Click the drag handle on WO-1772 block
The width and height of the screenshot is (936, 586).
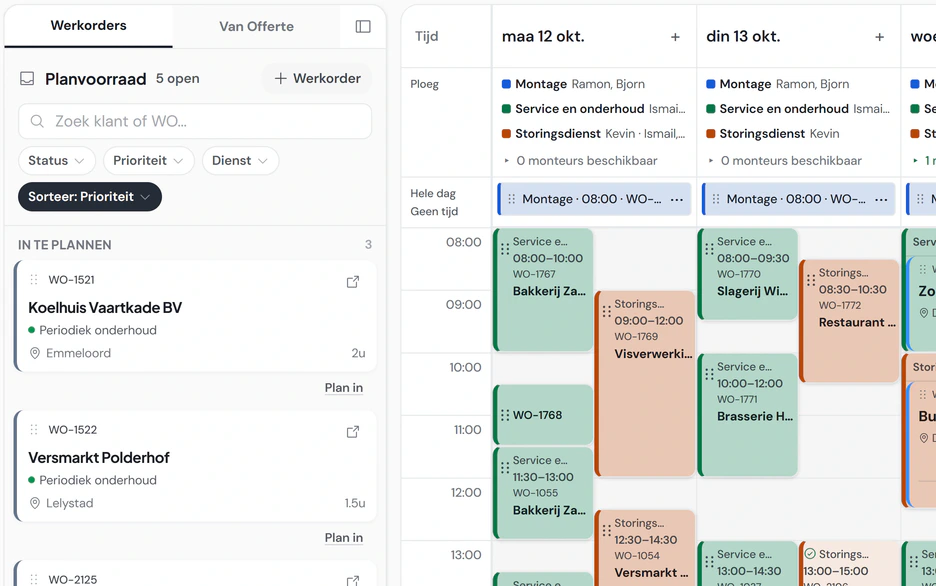pyautogui.click(x=811, y=280)
